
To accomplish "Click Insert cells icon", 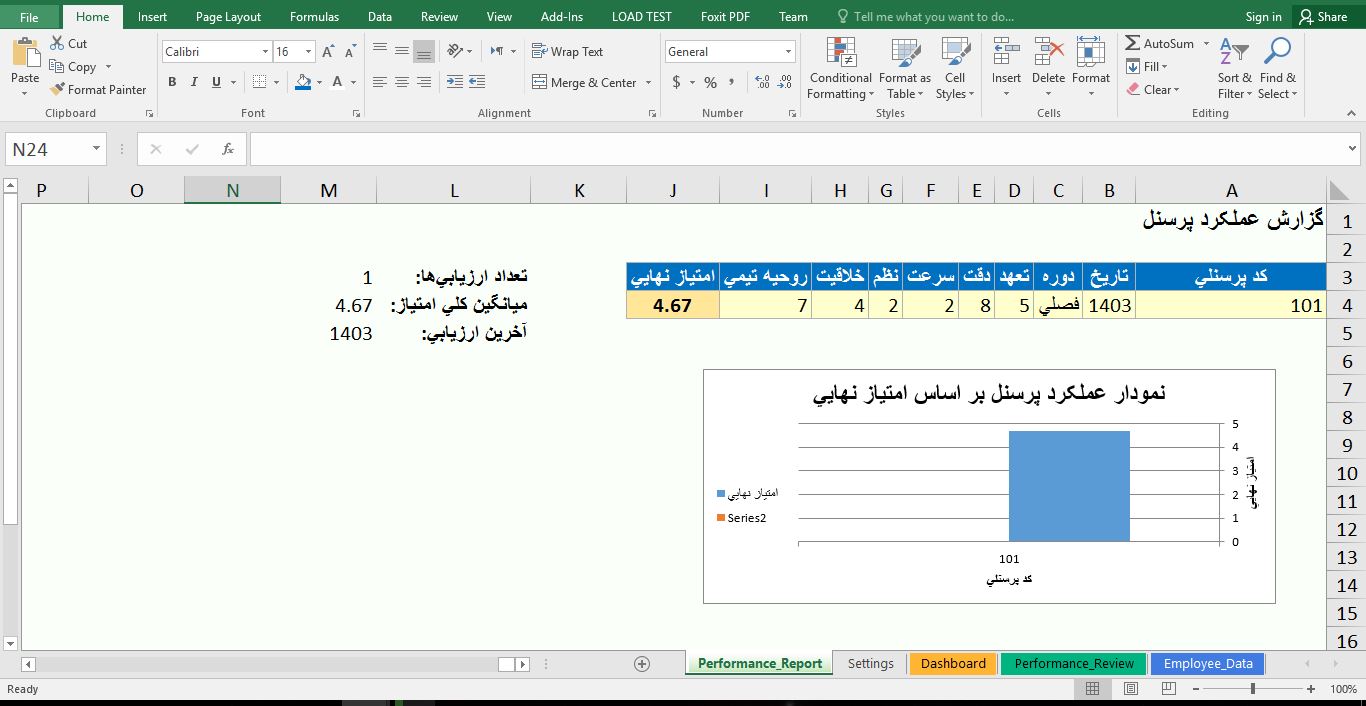I will pyautogui.click(x=1006, y=52).
